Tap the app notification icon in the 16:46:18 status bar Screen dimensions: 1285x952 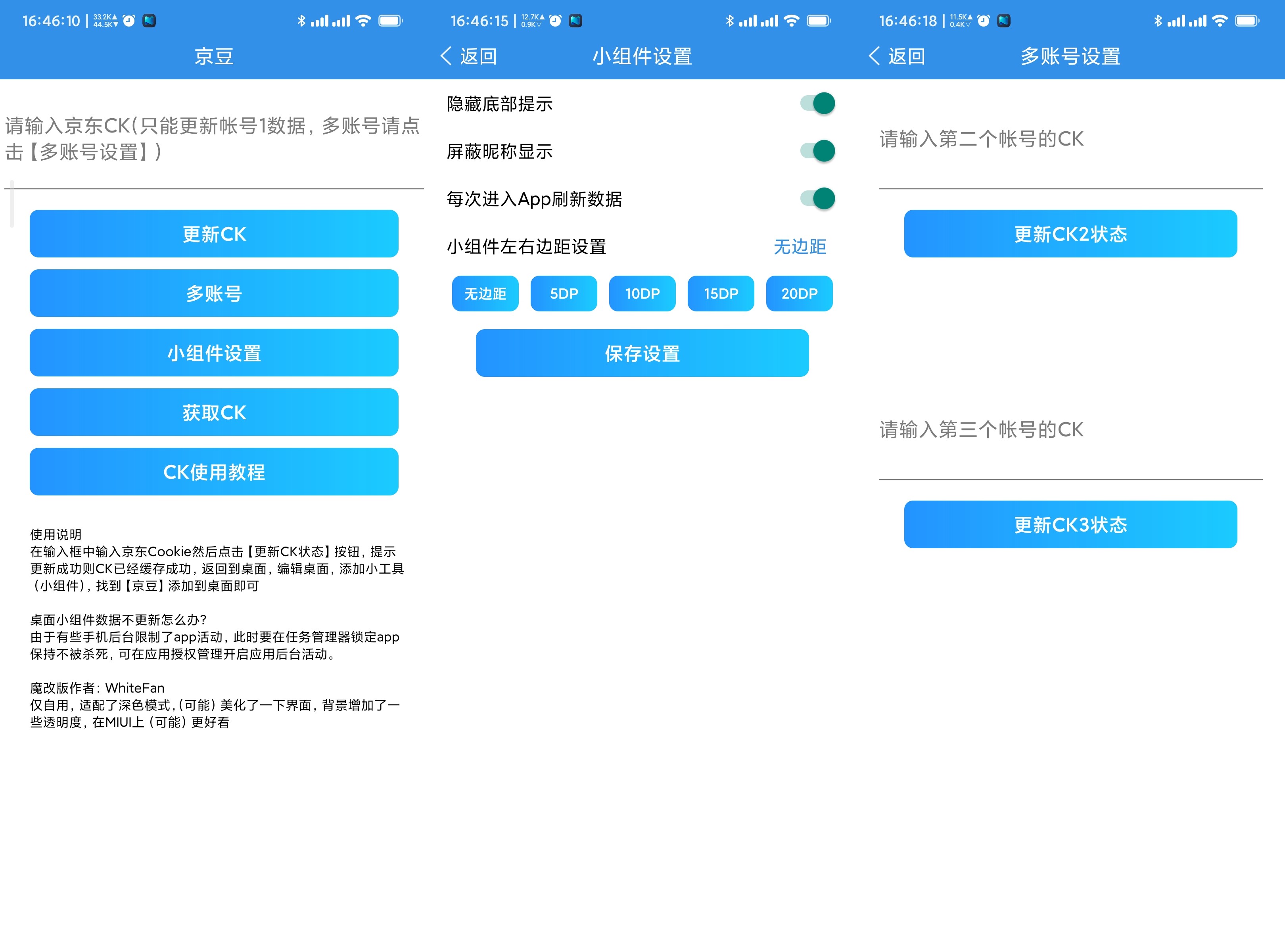pos(1004,21)
